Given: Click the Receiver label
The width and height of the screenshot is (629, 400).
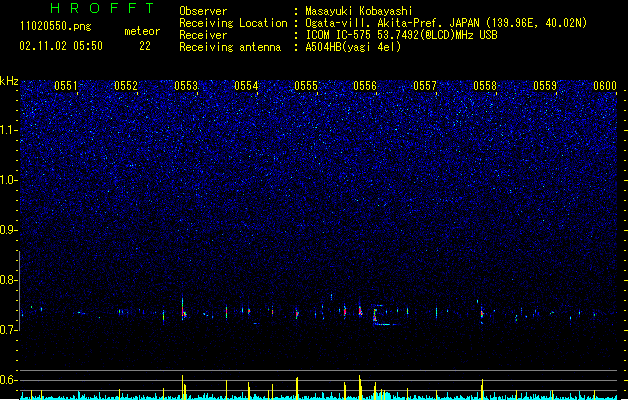Looking at the screenshot, I should [x=203, y=35].
